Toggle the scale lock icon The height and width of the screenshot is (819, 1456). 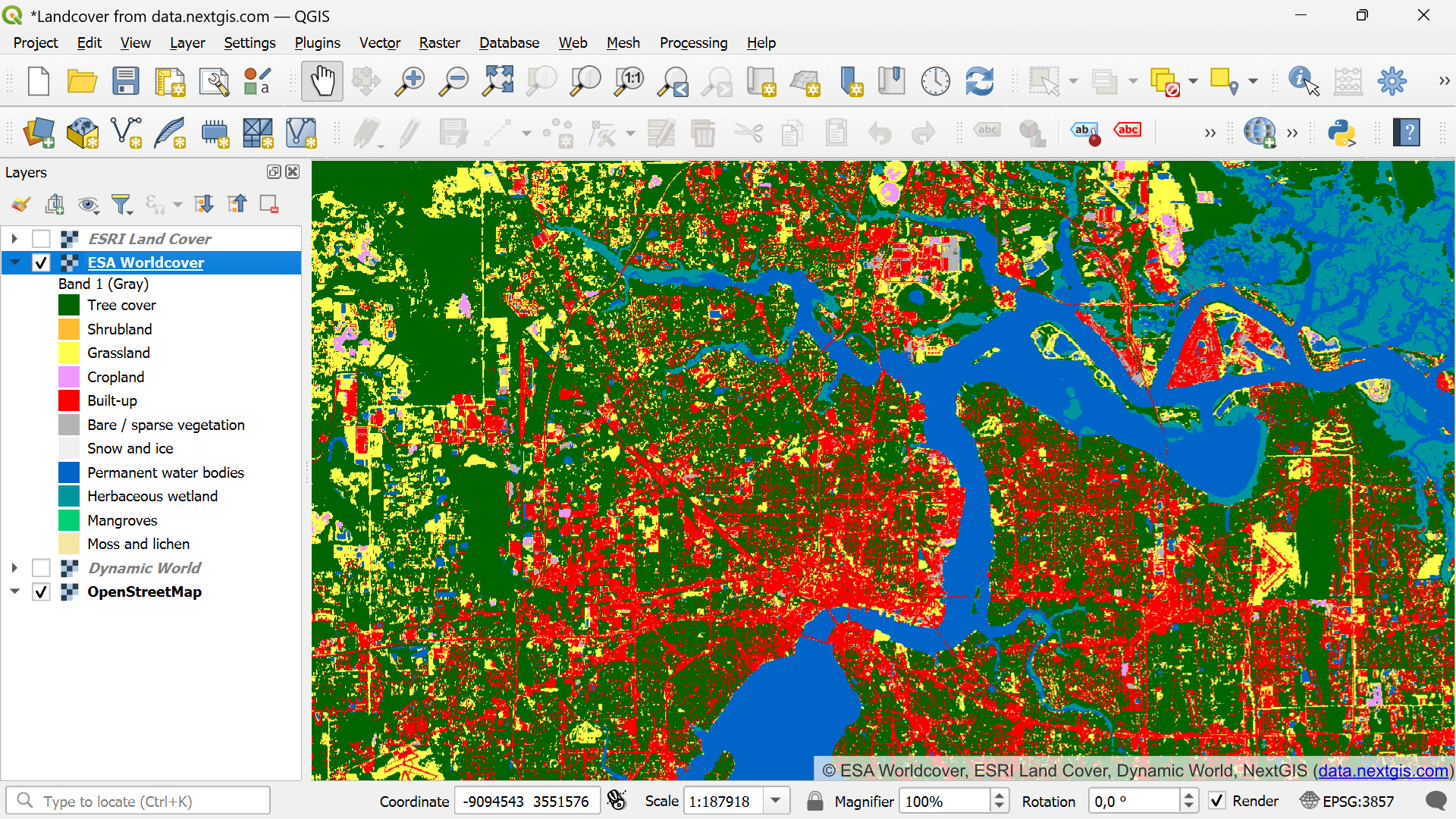click(815, 801)
